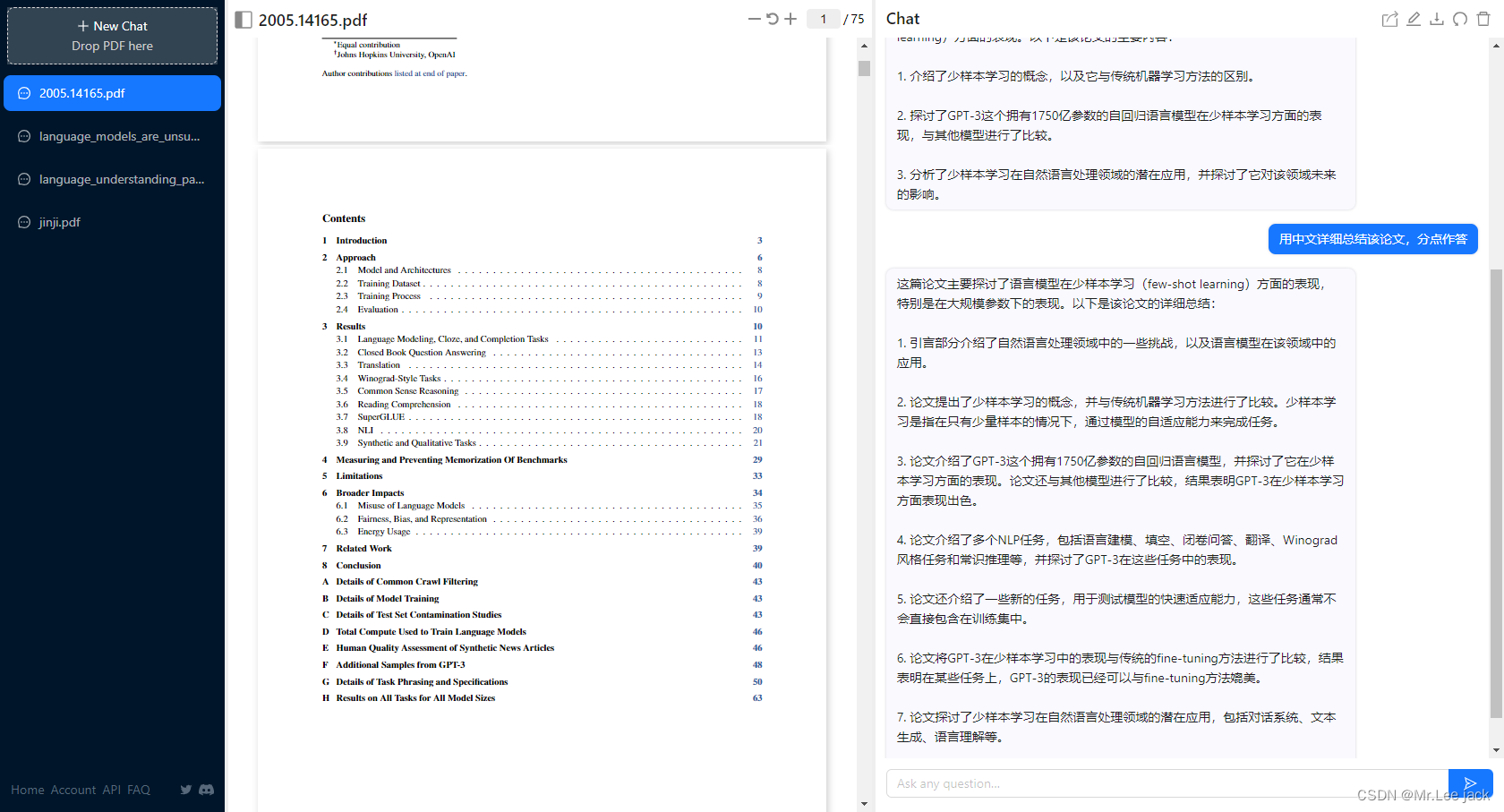Image resolution: width=1504 pixels, height=812 pixels.
Task: Jump to Approach section entry
Action: pos(355,258)
